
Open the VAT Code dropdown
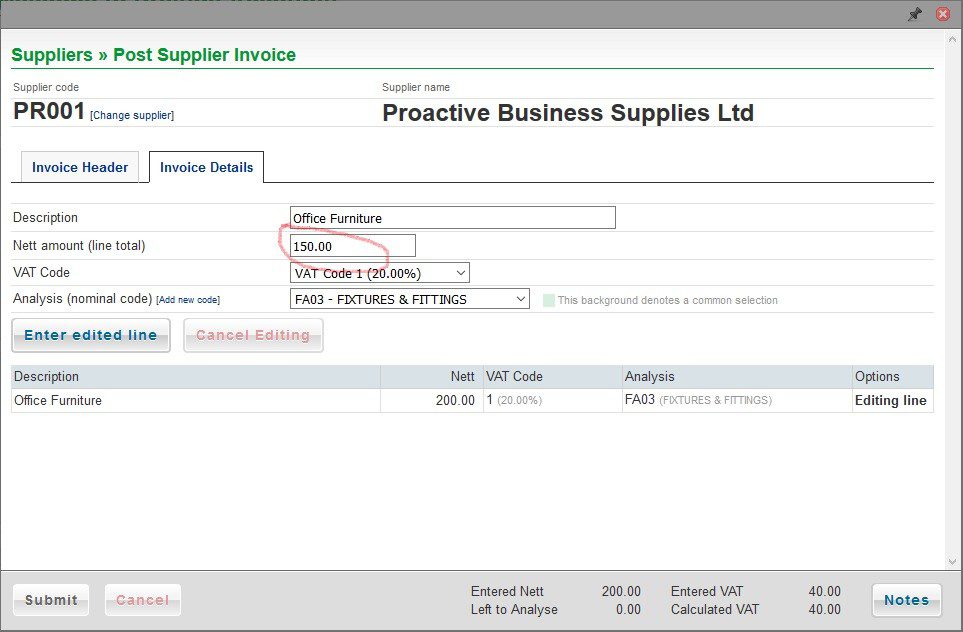[x=380, y=273]
